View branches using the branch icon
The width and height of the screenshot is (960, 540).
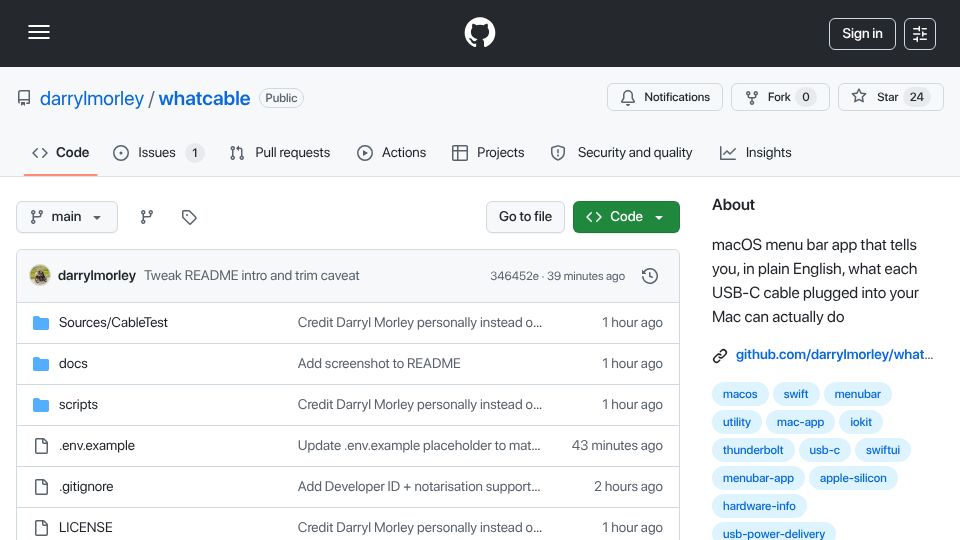(x=146, y=217)
